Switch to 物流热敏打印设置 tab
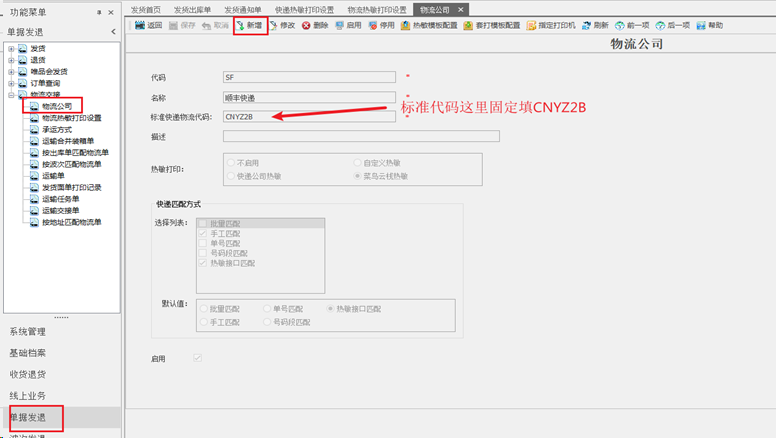Image resolution: width=776 pixels, height=438 pixels. tap(377, 10)
